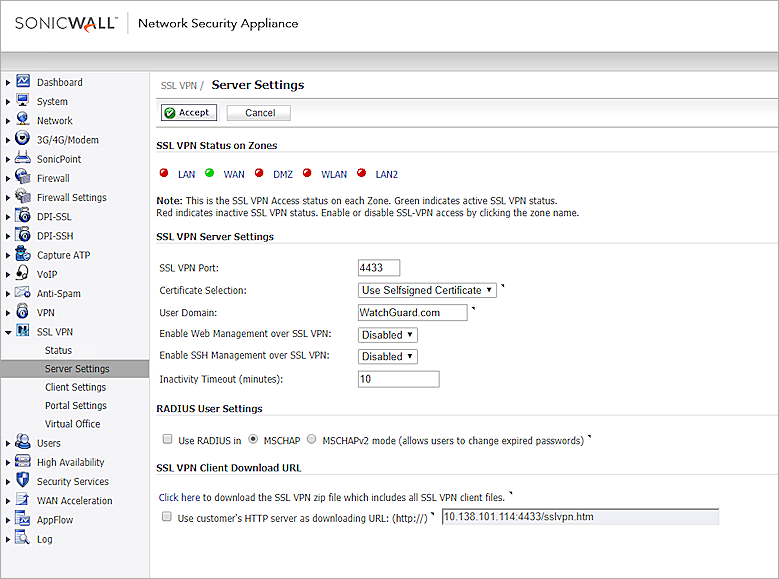Click the Dashboard icon in sidebar
The height and width of the screenshot is (579, 779).
[23, 82]
